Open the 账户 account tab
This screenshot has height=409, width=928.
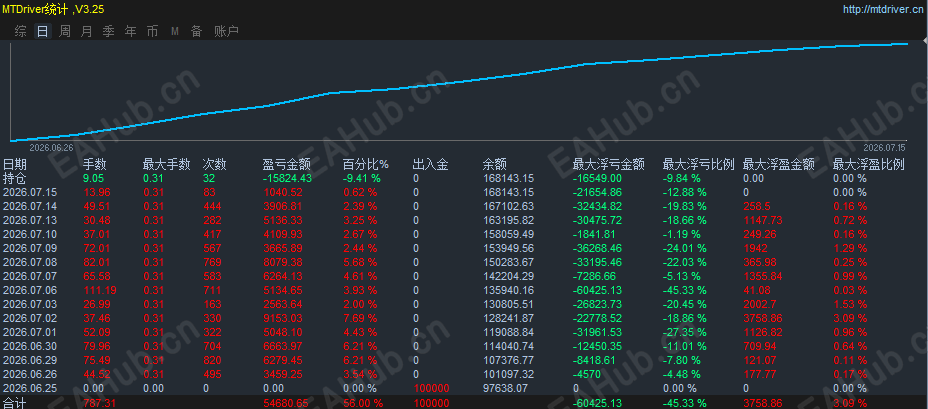(227, 31)
